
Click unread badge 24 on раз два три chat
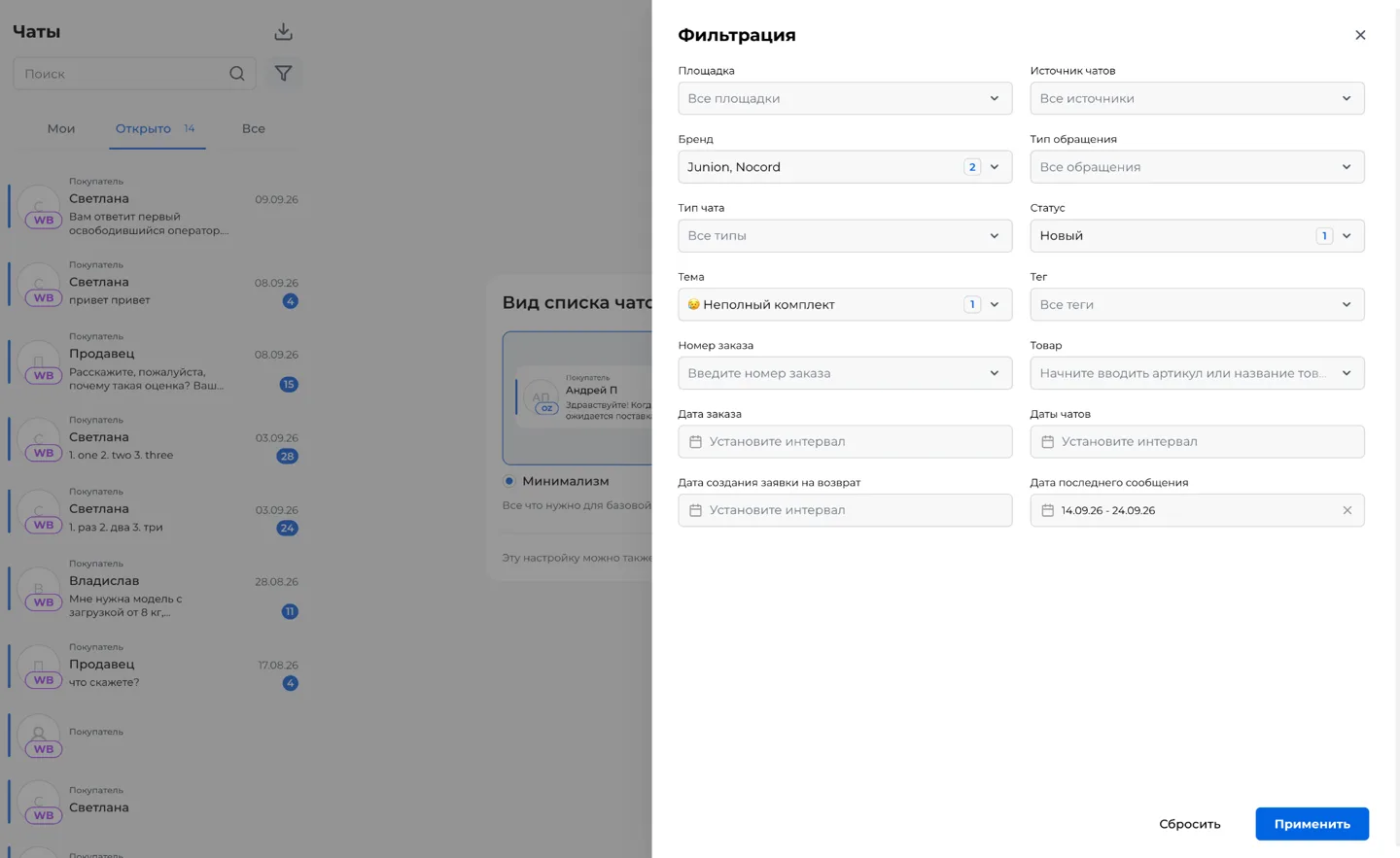point(287,528)
